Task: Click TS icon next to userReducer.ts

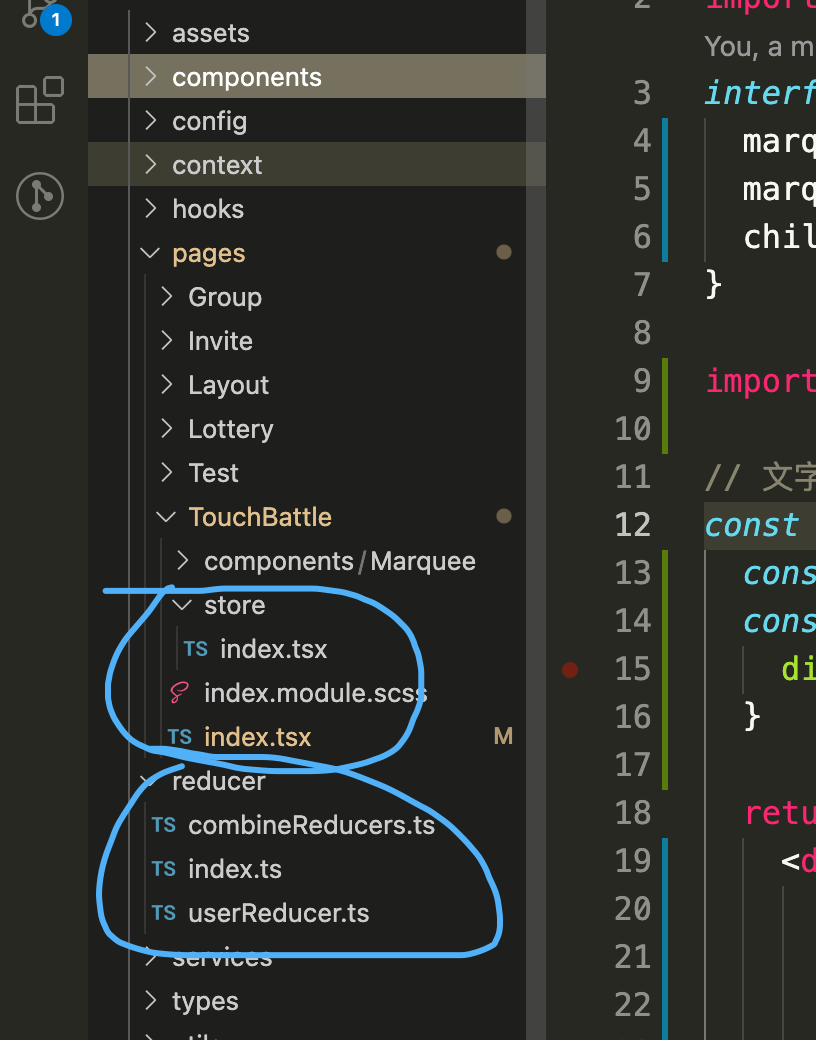Action: click(163, 913)
